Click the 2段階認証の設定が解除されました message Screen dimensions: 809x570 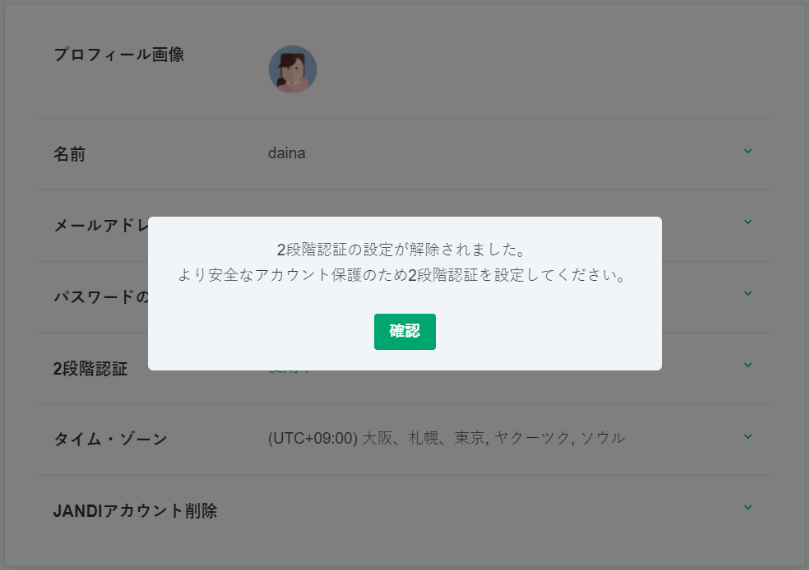click(x=404, y=249)
